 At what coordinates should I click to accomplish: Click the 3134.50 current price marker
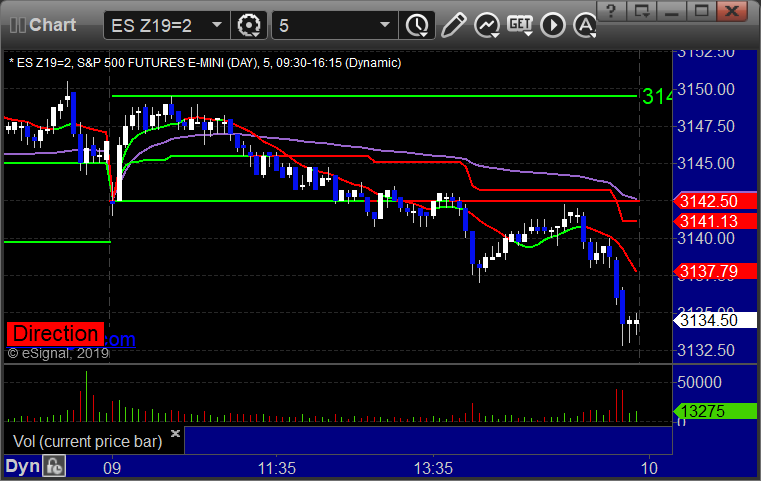pyautogui.click(x=714, y=320)
